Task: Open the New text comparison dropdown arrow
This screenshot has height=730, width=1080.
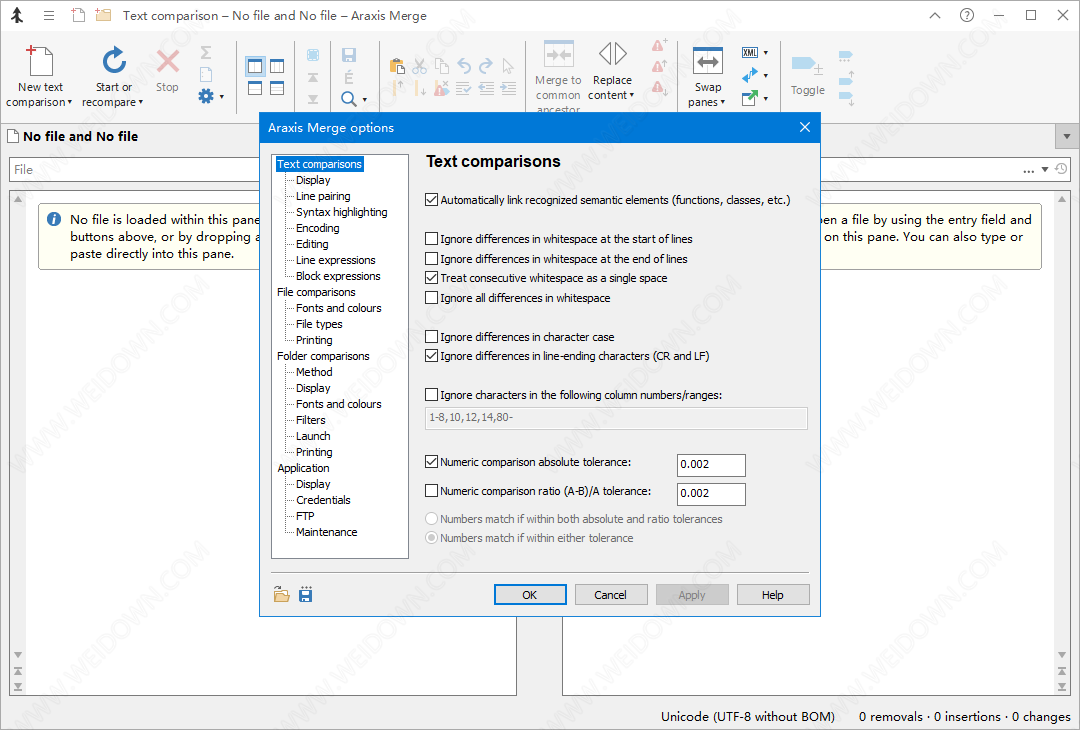Action: point(70,102)
